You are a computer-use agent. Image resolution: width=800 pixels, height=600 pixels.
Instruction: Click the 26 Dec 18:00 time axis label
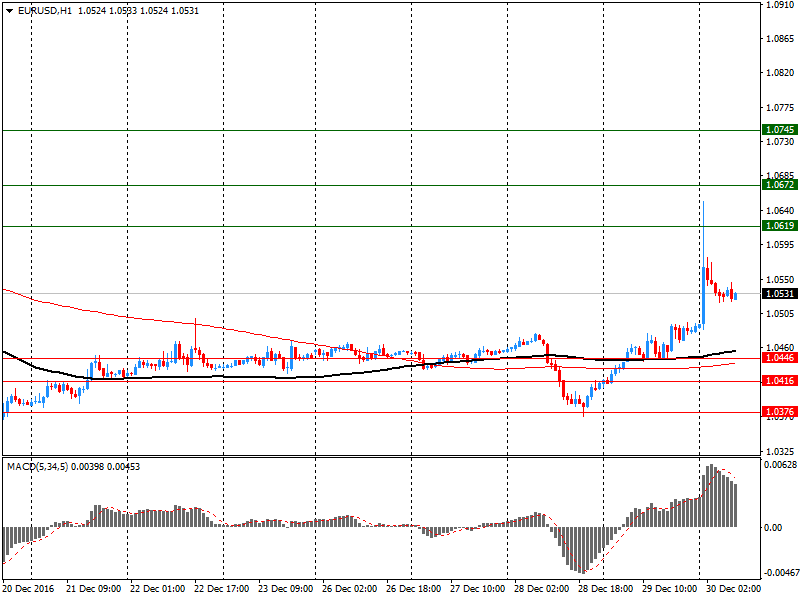(x=414, y=589)
